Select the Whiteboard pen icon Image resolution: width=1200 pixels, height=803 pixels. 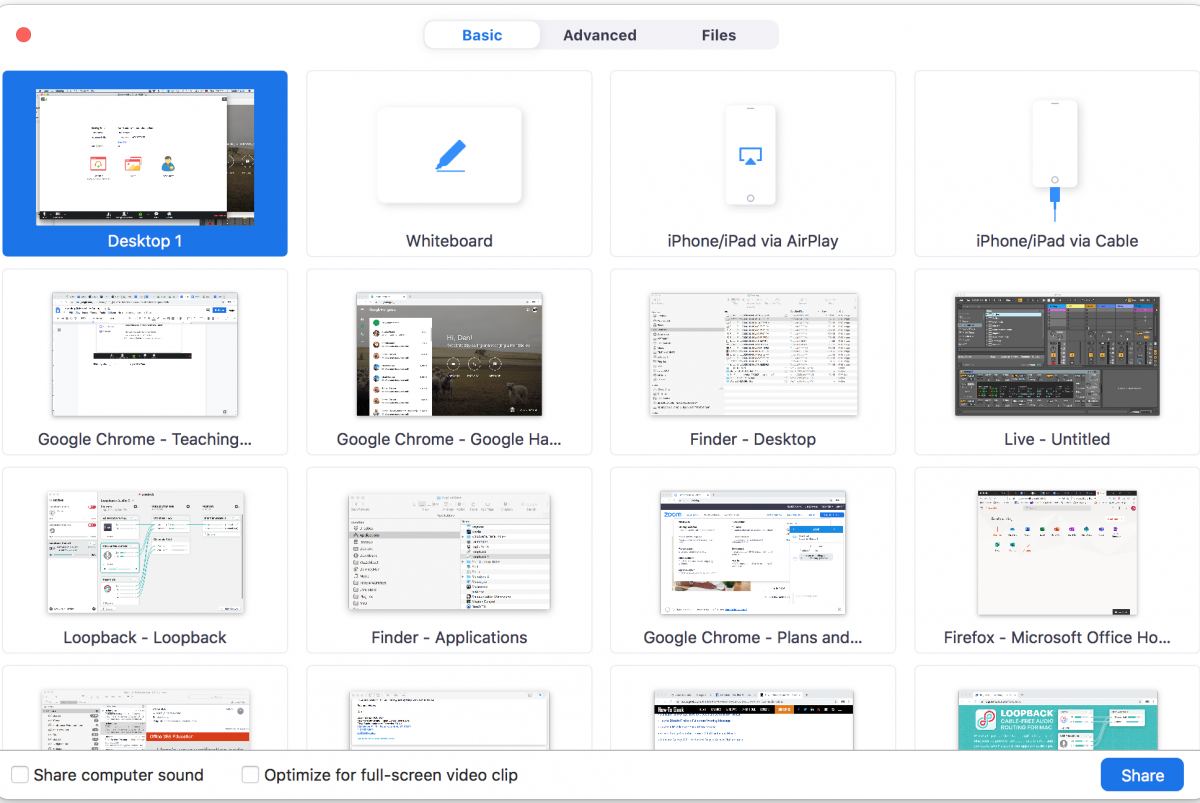click(x=449, y=156)
